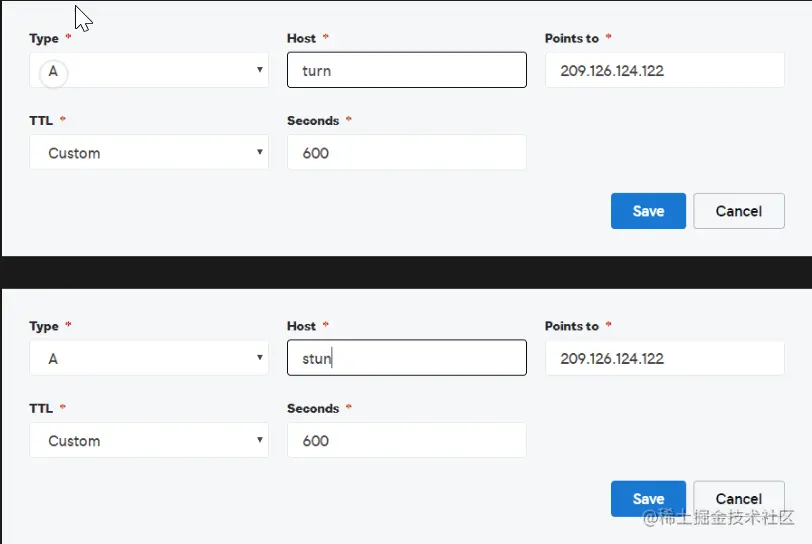Expand the TTL dropdown for the stun record
812x544 pixels.
click(149, 440)
